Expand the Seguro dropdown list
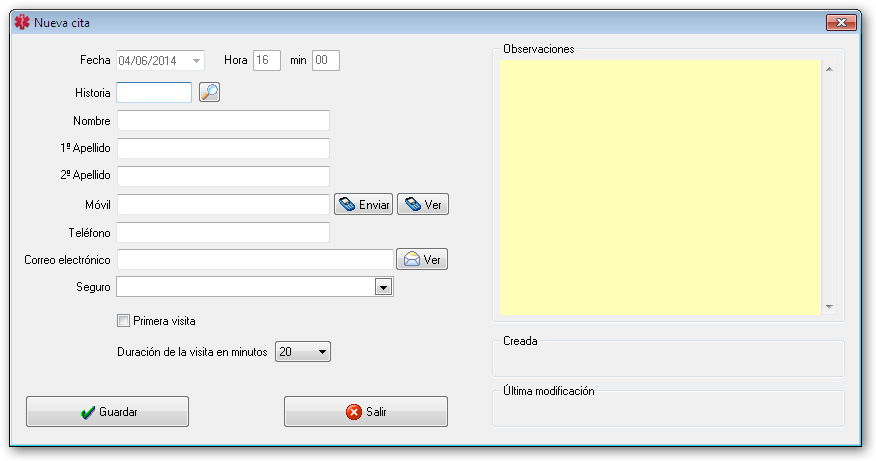The image size is (876, 461). [382, 288]
